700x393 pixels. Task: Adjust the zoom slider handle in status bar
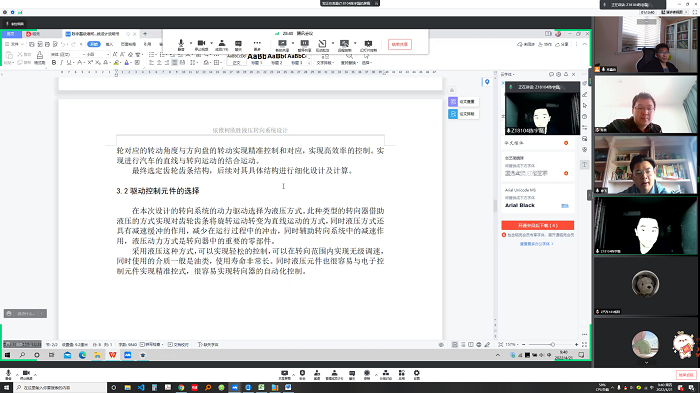(x=552, y=345)
